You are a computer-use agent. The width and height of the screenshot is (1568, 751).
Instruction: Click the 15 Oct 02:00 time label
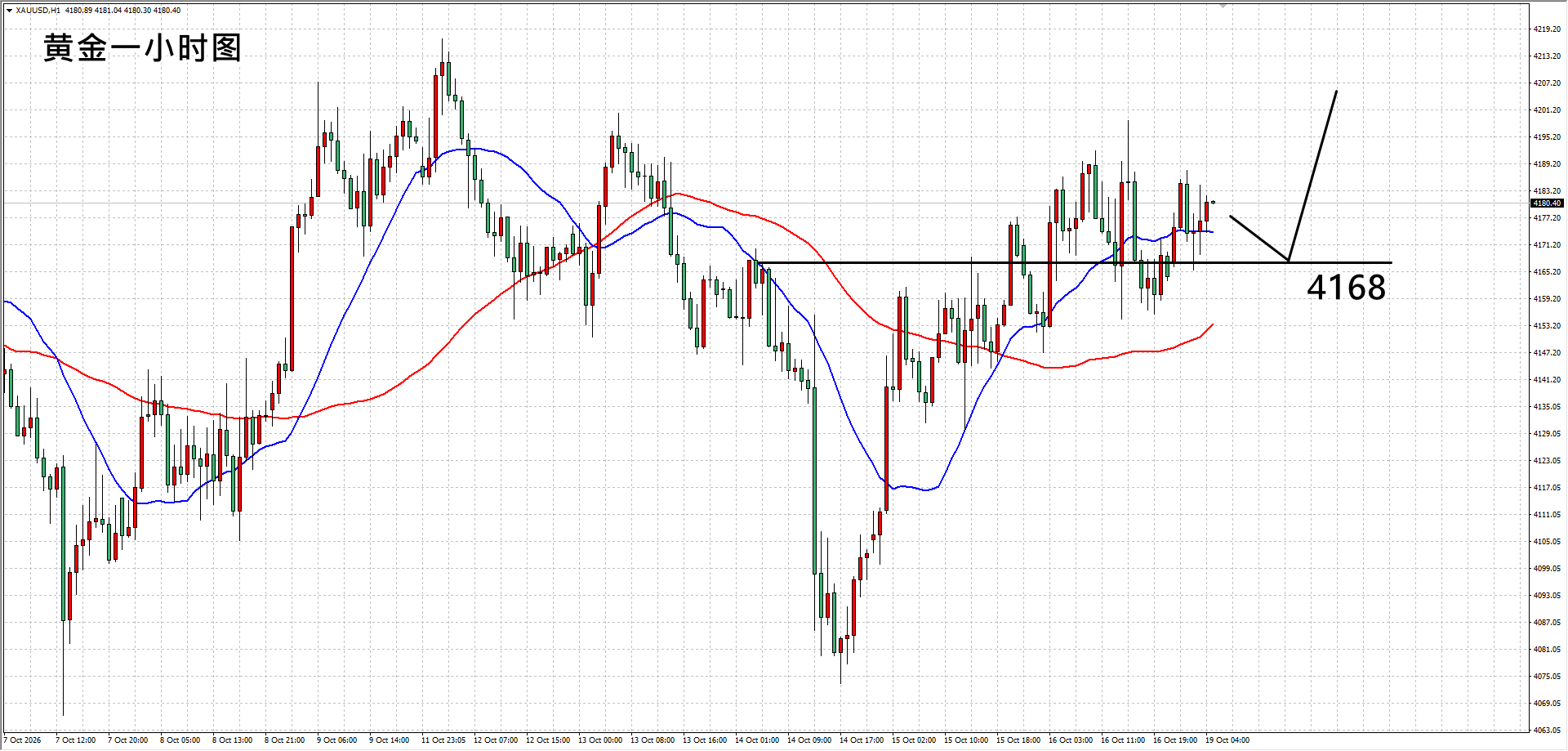pyautogui.click(x=914, y=740)
